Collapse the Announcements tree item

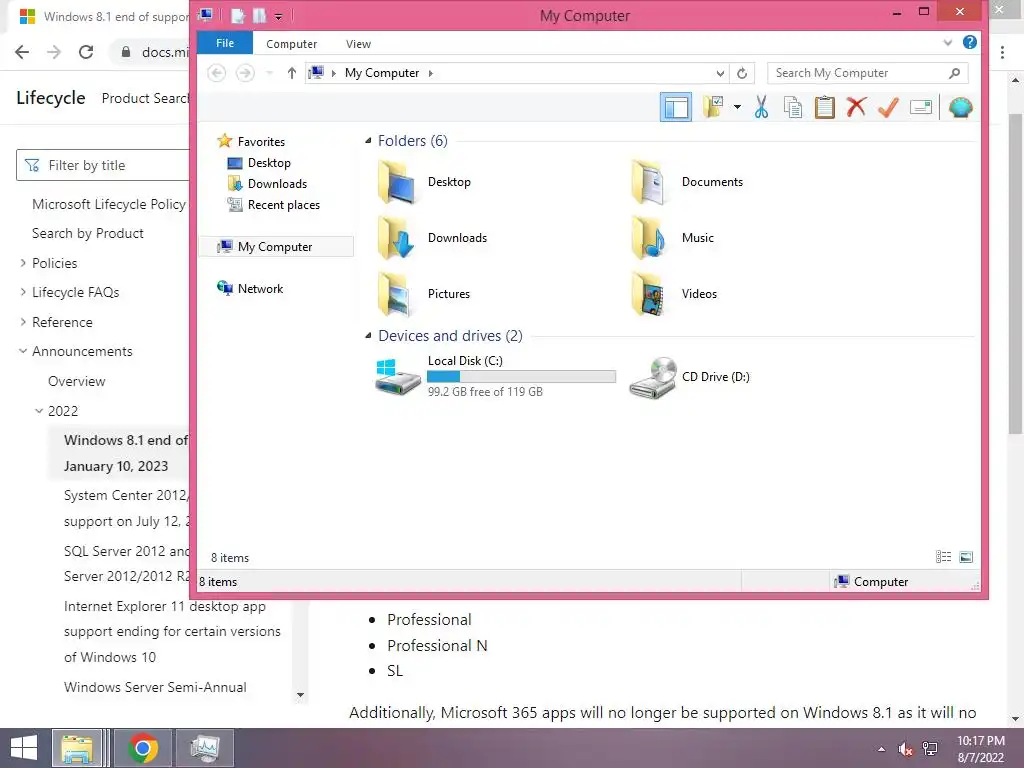(x=23, y=351)
